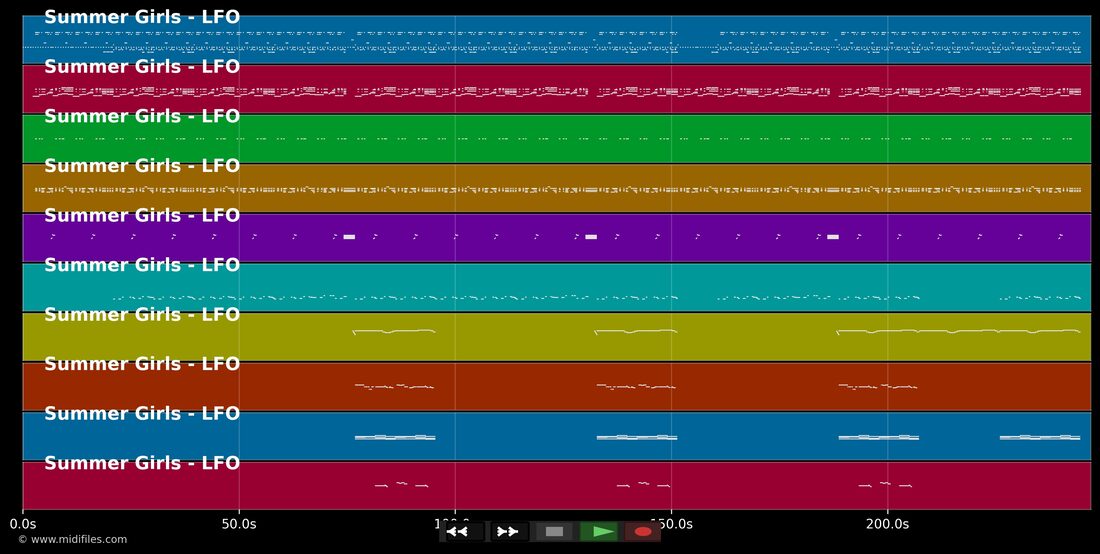Select the 200.0s time axis label
Image resolution: width=1100 pixels, height=554 pixels.
887,524
